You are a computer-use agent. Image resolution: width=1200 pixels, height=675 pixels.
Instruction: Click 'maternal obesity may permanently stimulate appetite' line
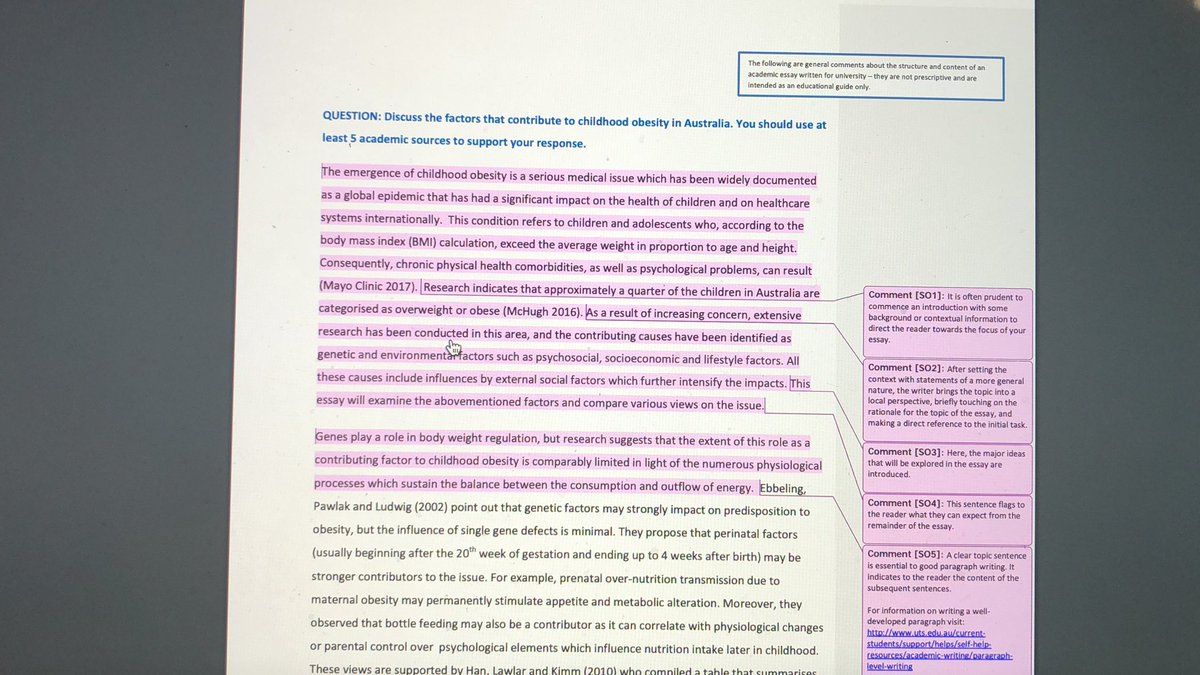click(557, 602)
